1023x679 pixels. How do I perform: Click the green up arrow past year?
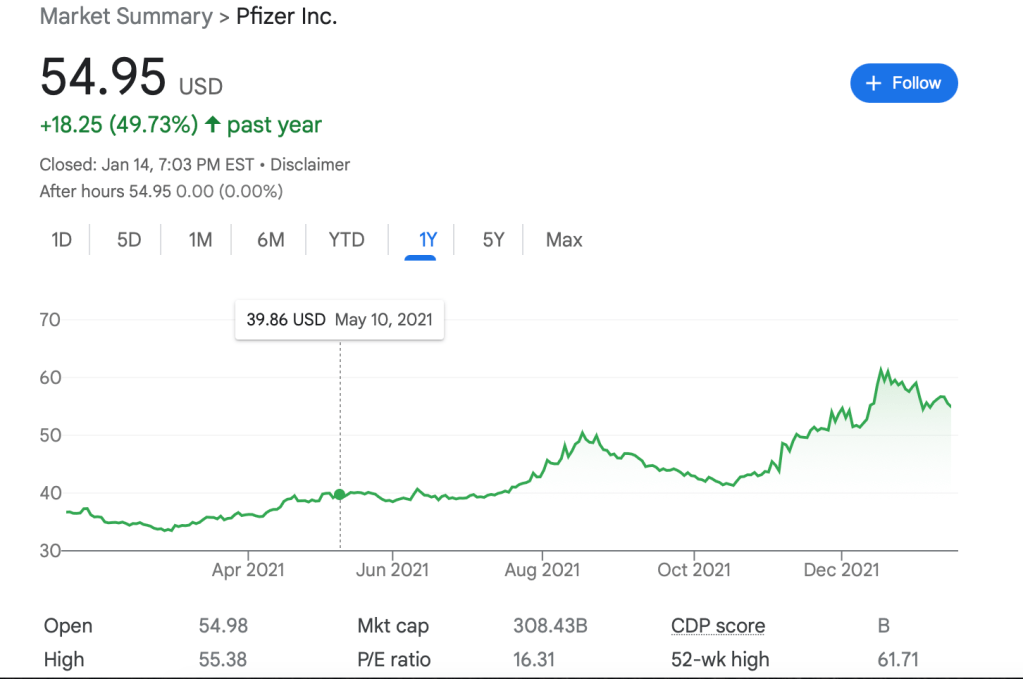click(212, 125)
